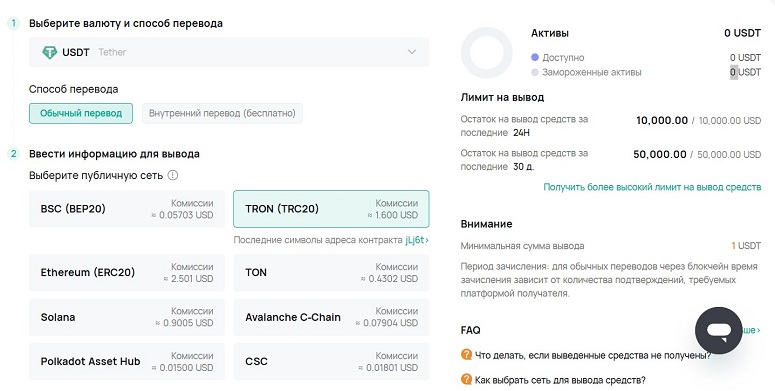This screenshot has width=775, height=391.
Task: Click the ≈ 0.07904 USD Avalanche fee
Action: click(x=387, y=323)
